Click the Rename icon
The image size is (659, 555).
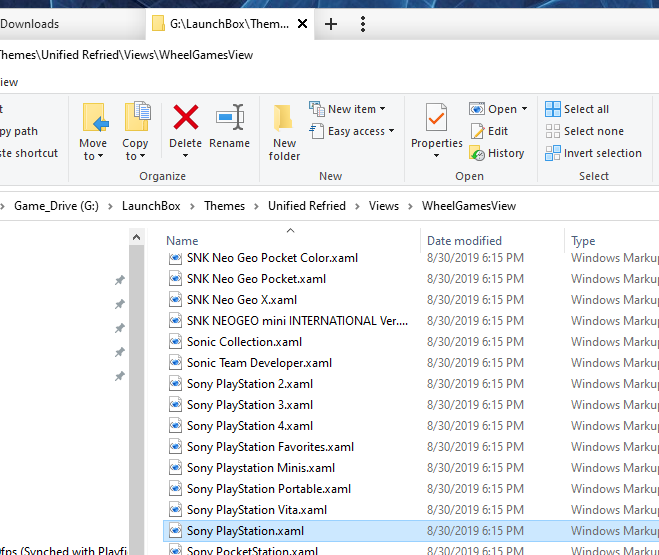click(x=229, y=117)
